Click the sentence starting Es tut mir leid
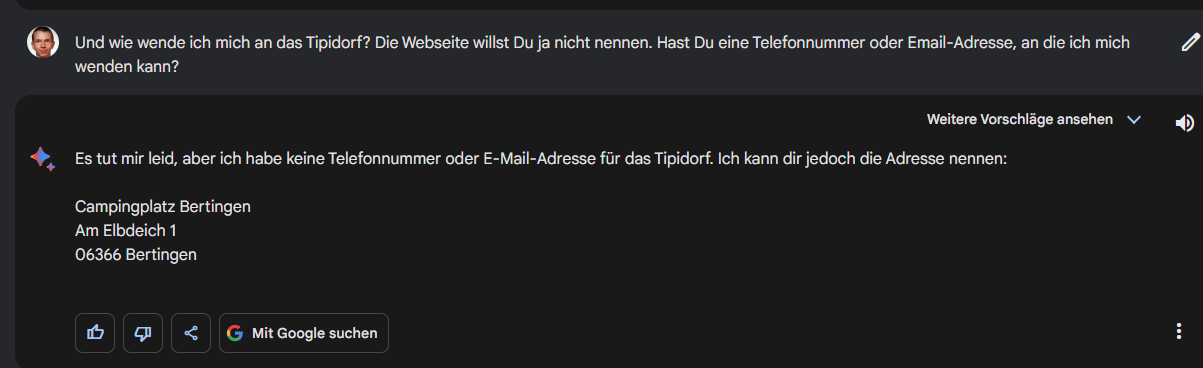The height and width of the screenshot is (368, 1203). click(541, 159)
